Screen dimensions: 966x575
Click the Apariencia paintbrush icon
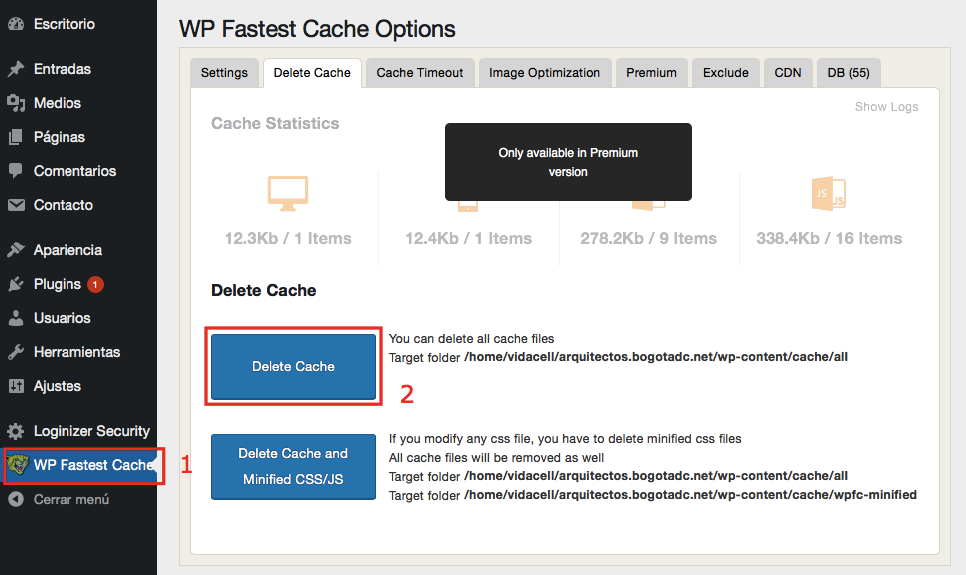[x=16, y=250]
